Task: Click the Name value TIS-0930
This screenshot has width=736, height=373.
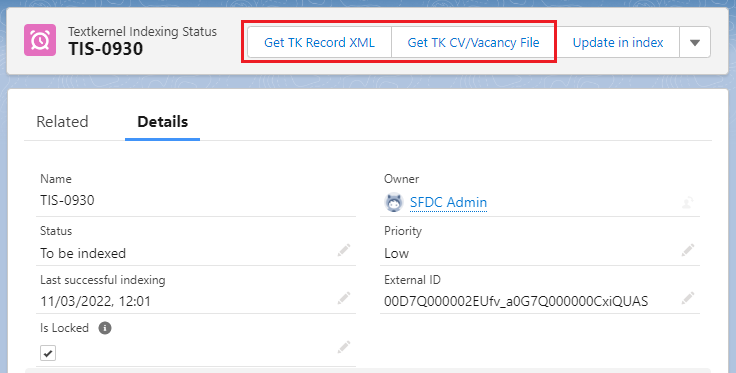Action: click(67, 200)
